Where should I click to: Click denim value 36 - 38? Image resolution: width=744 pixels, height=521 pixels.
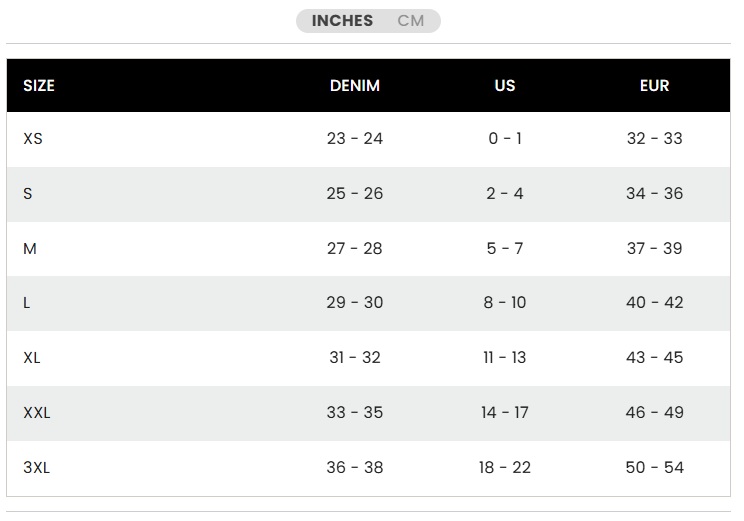tap(355, 468)
